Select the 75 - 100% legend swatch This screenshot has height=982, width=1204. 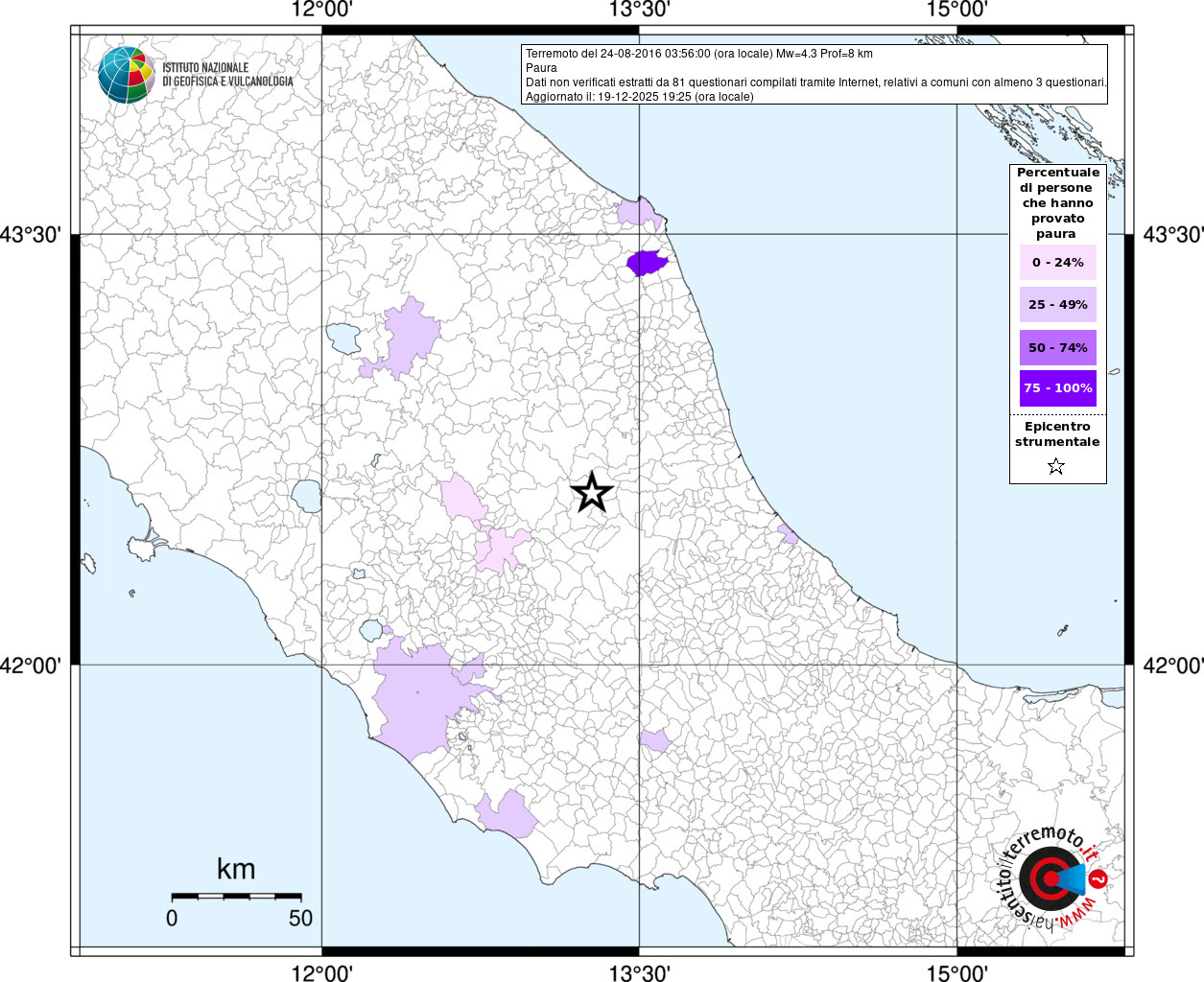click(1057, 388)
